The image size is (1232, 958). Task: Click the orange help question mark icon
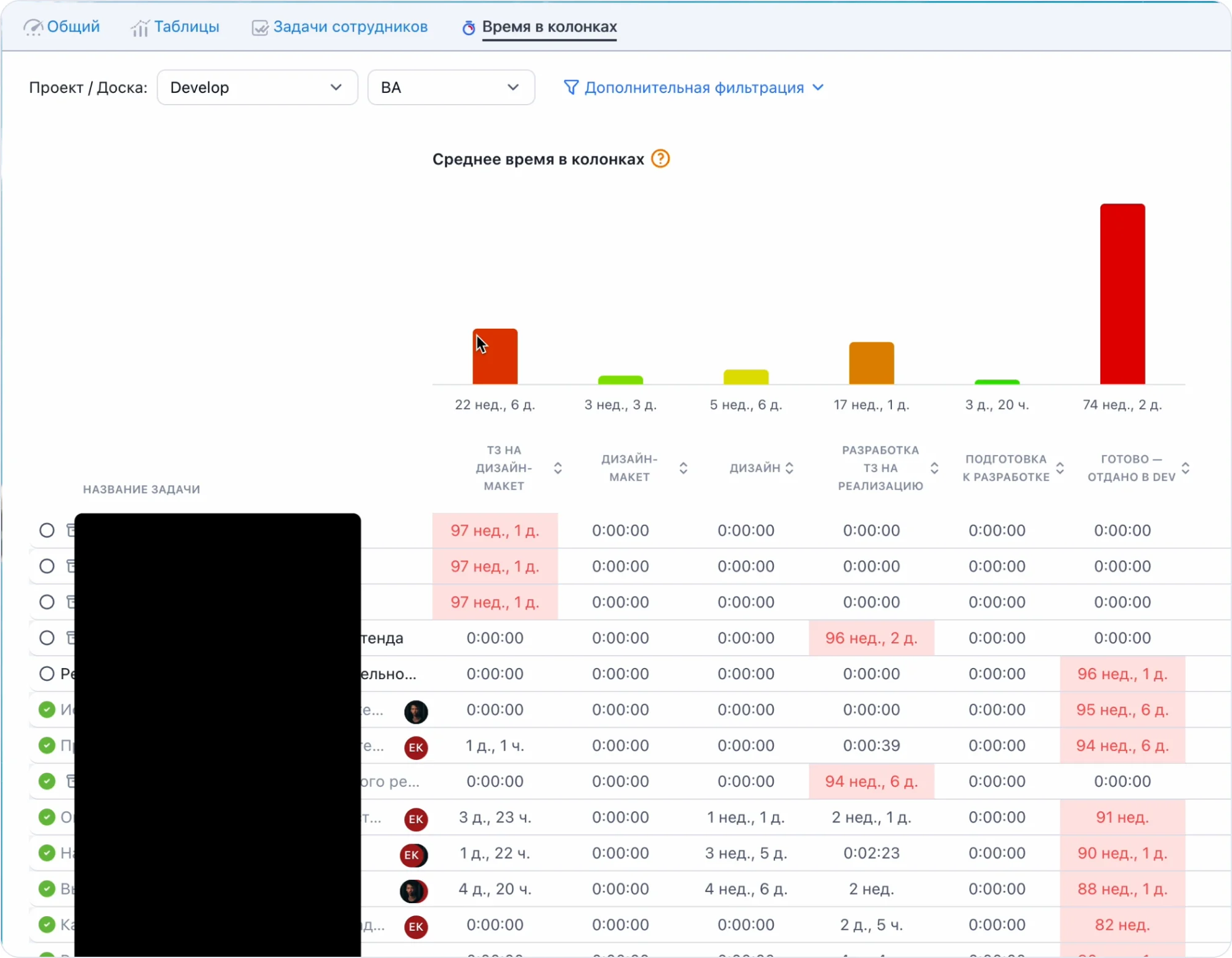click(x=660, y=159)
